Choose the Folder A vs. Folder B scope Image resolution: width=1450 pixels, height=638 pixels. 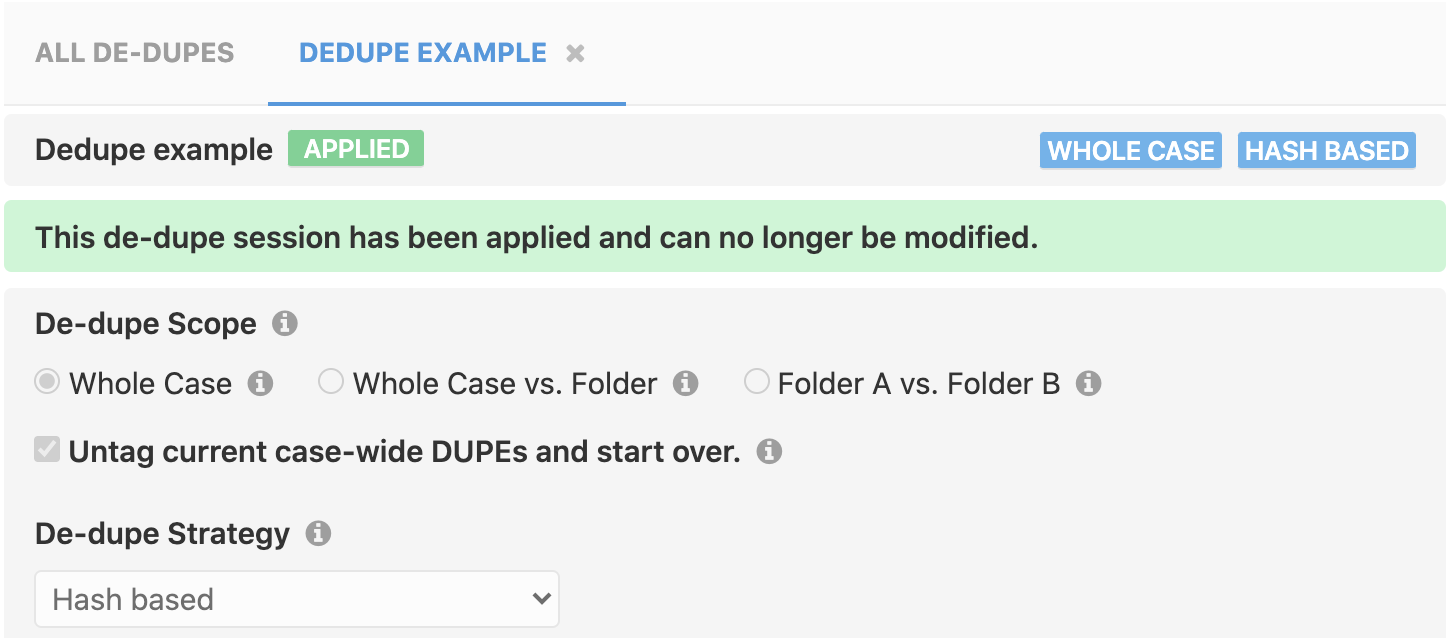[x=757, y=382]
